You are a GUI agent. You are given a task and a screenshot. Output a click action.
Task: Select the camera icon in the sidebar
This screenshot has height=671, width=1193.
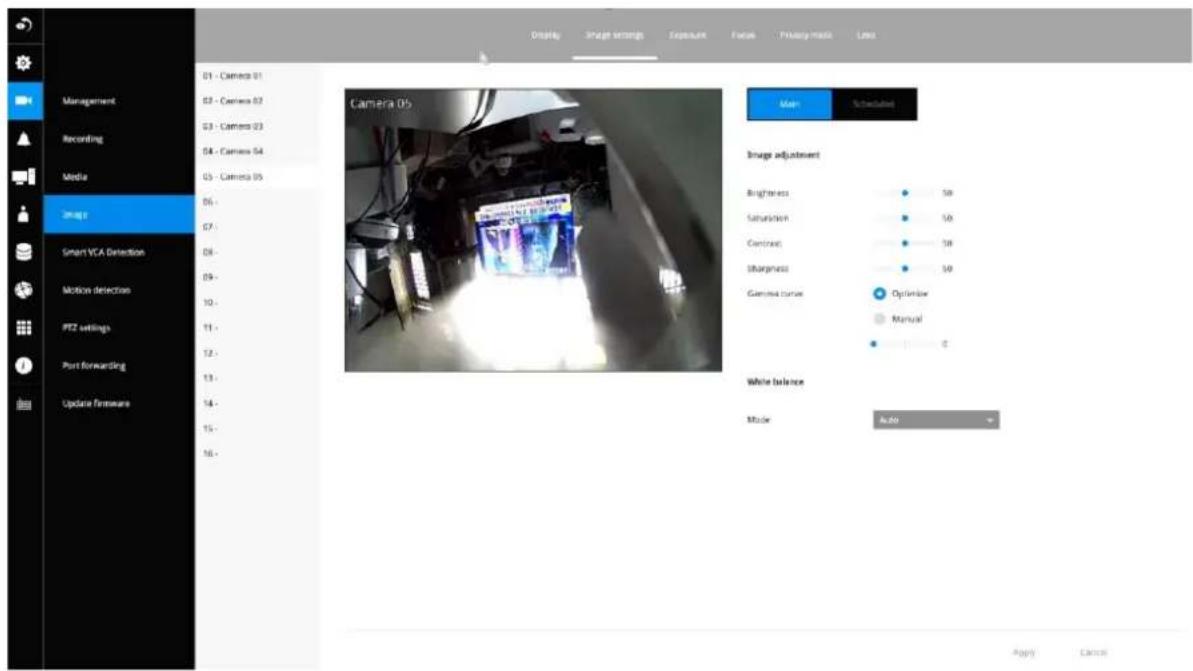[x=24, y=100]
